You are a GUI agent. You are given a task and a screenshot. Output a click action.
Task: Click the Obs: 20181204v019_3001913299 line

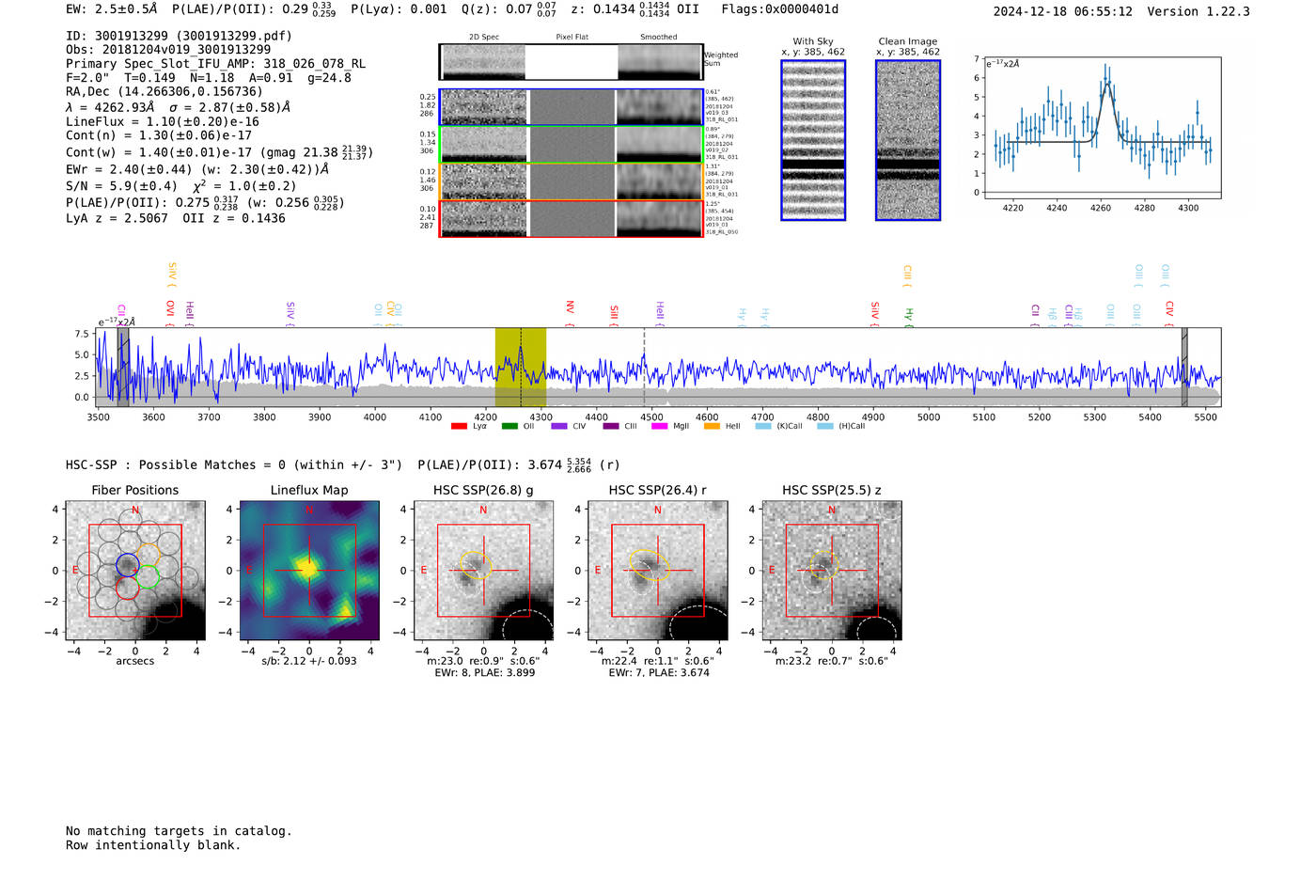[168, 50]
